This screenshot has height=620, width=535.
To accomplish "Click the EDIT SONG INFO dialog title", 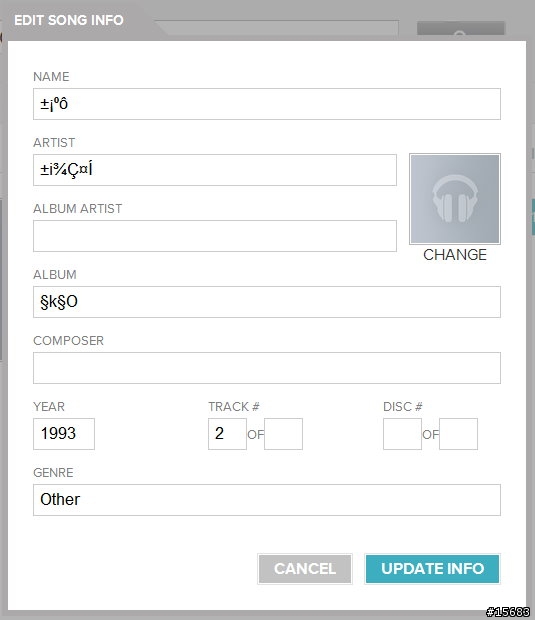I will pyautogui.click(x=69, y=20).
